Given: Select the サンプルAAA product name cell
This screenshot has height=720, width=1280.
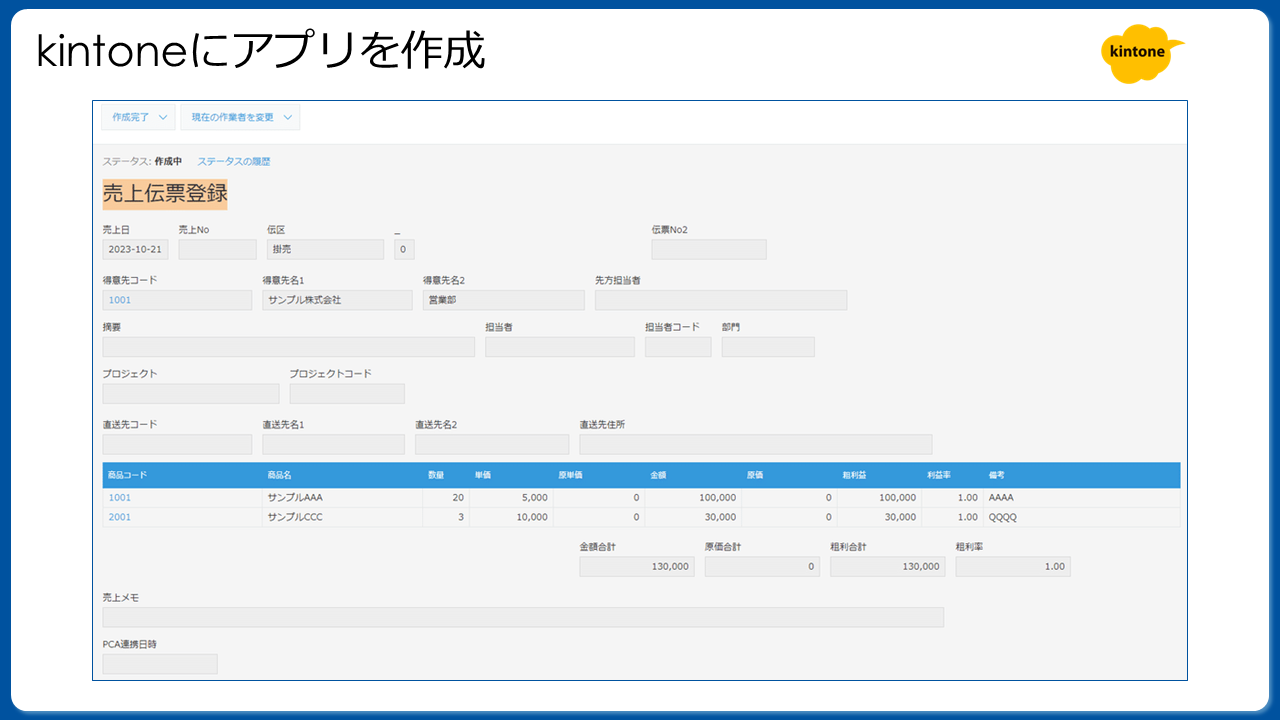Looking at the screenshot, I should 342,497.
